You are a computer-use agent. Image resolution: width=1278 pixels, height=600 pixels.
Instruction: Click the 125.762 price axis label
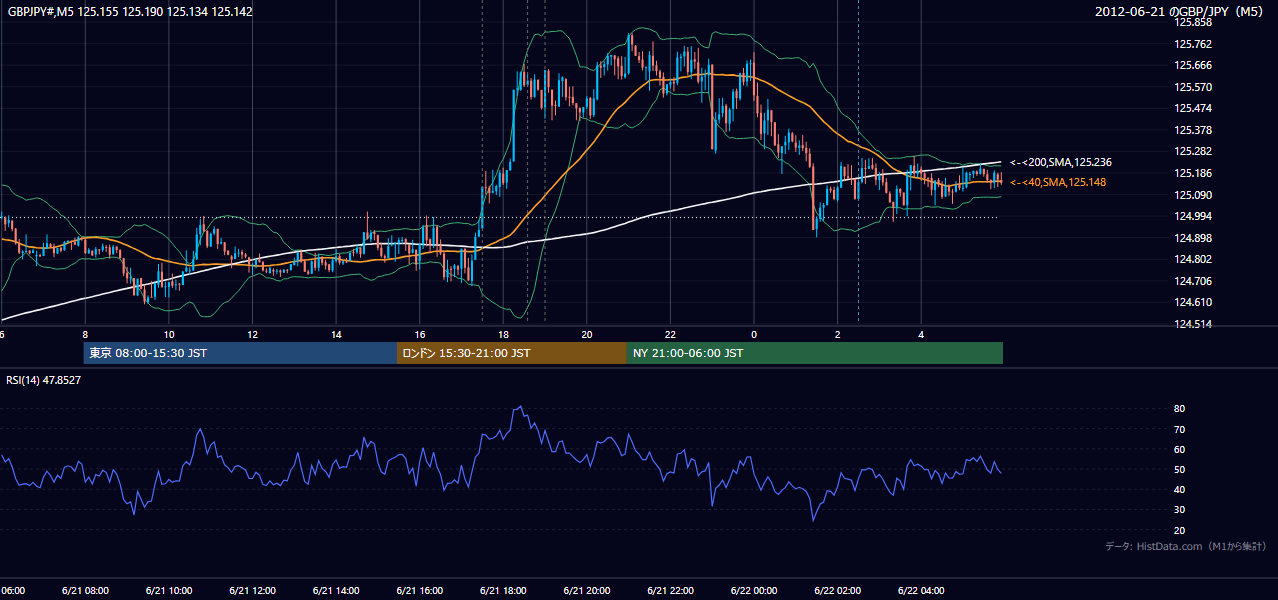(x=1194, y=44)
